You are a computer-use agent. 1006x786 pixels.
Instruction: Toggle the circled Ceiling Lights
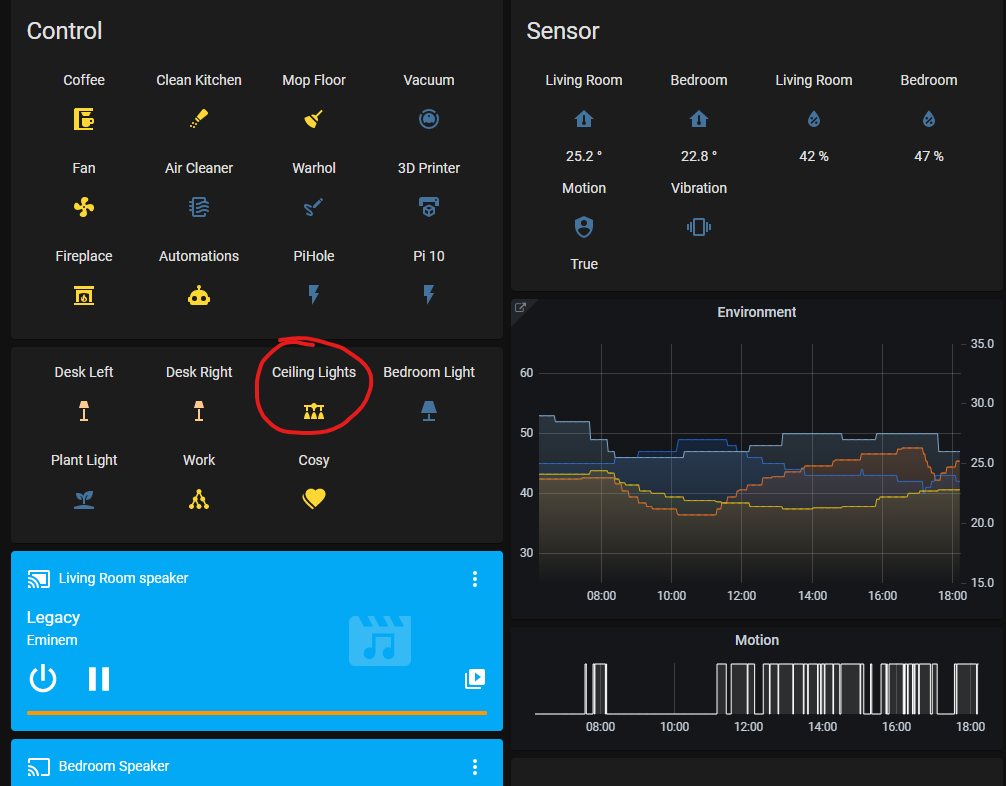[x=313, y=411]
